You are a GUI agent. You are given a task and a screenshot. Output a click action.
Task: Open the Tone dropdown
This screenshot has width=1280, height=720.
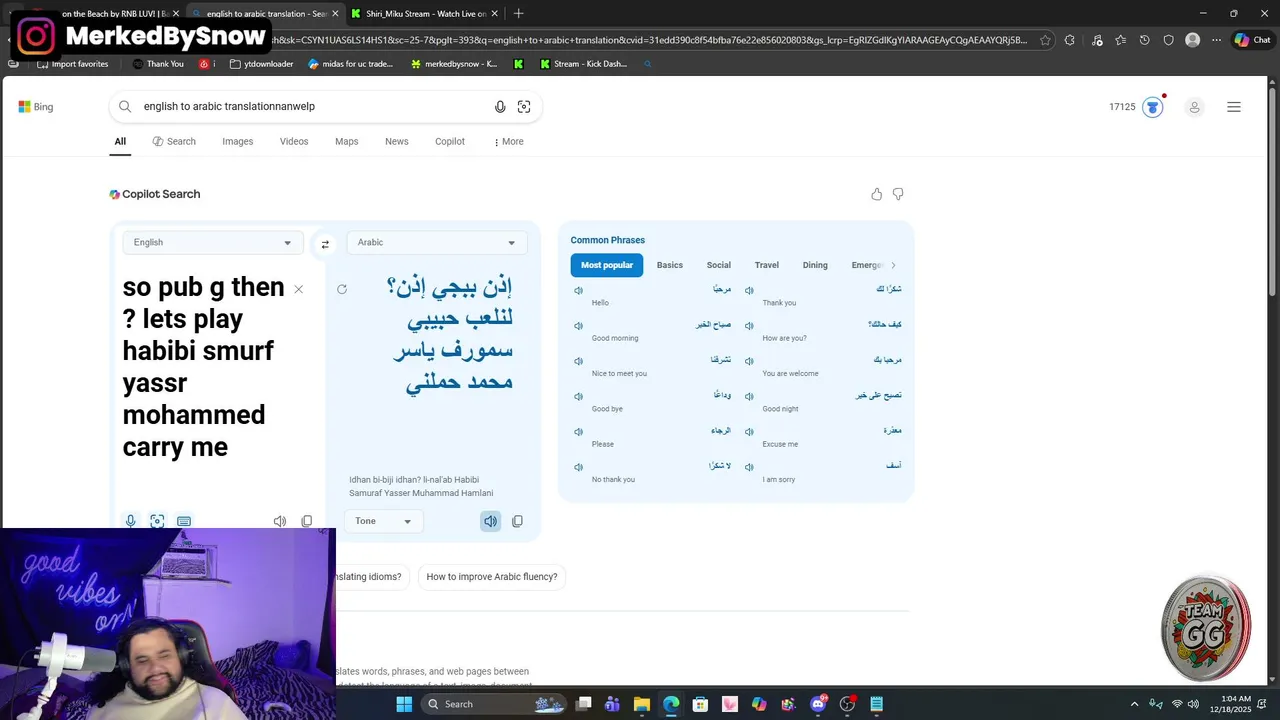point(383,521)
